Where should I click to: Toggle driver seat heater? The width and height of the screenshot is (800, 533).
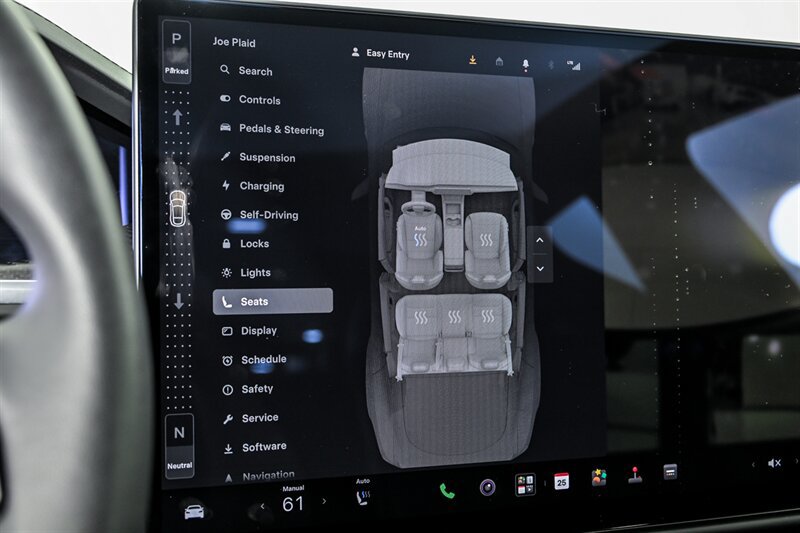coord(420,239)
